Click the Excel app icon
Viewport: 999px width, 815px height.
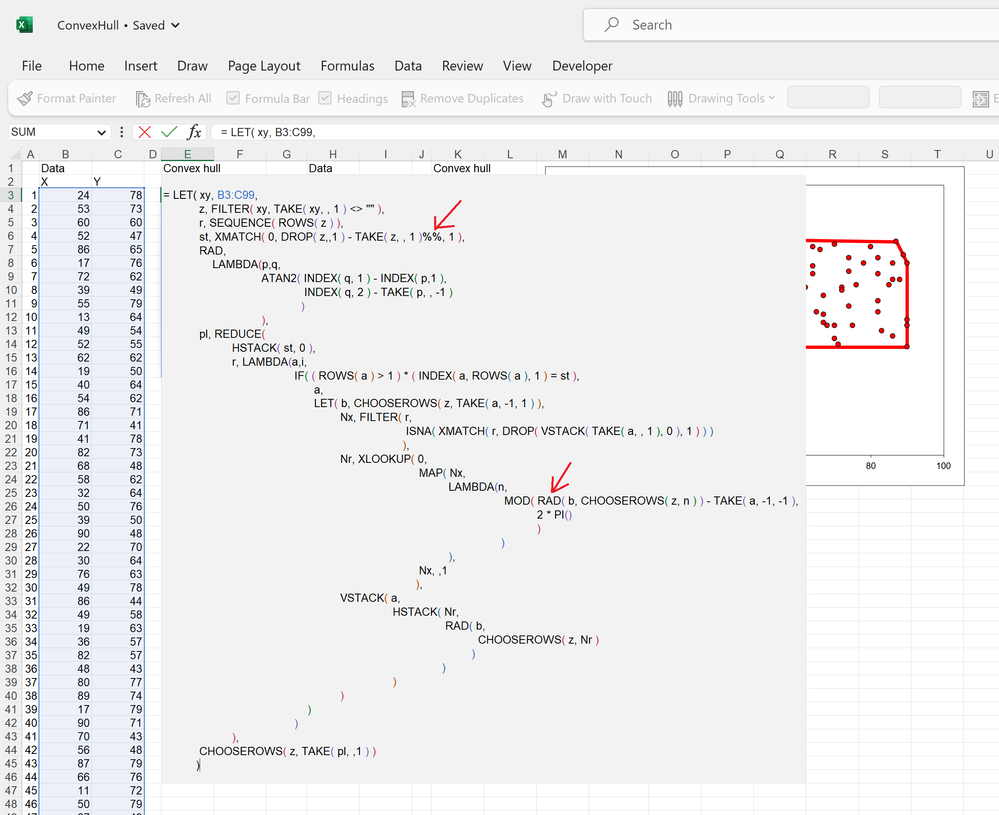pos(24,25)
